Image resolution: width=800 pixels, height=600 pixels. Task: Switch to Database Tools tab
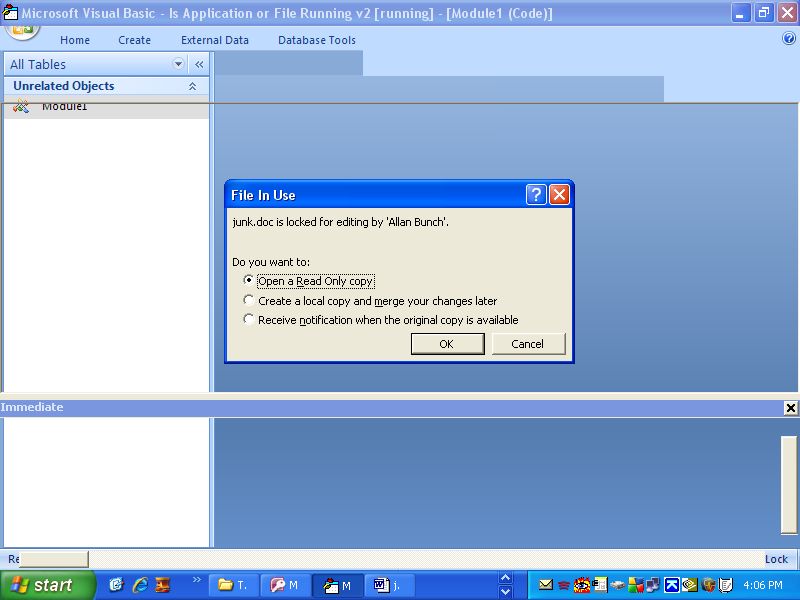[317, 40]
